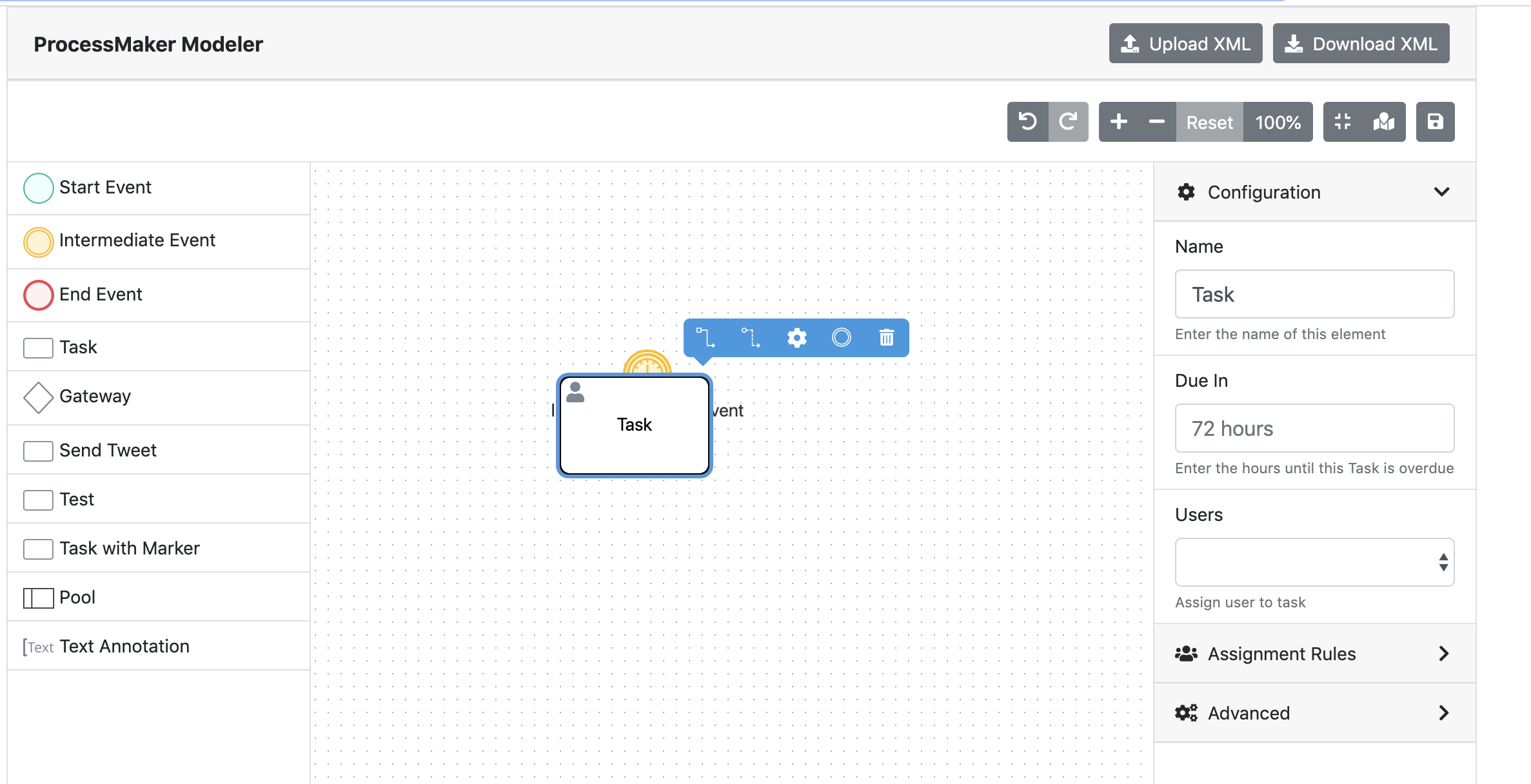Click the redo arrow icon
This screenshot has width=1531, height=784.
pos(1069,122)
